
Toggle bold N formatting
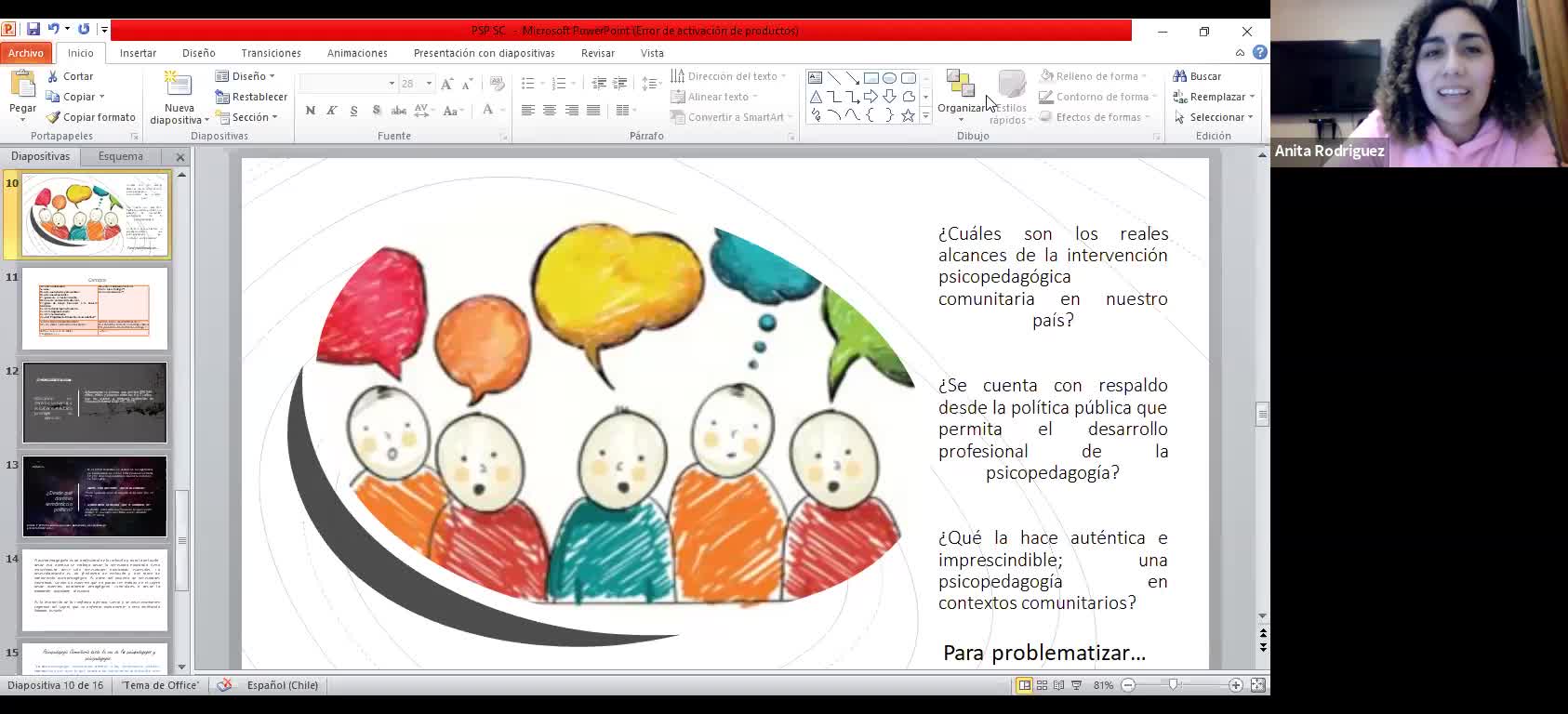tap(310, 111)
